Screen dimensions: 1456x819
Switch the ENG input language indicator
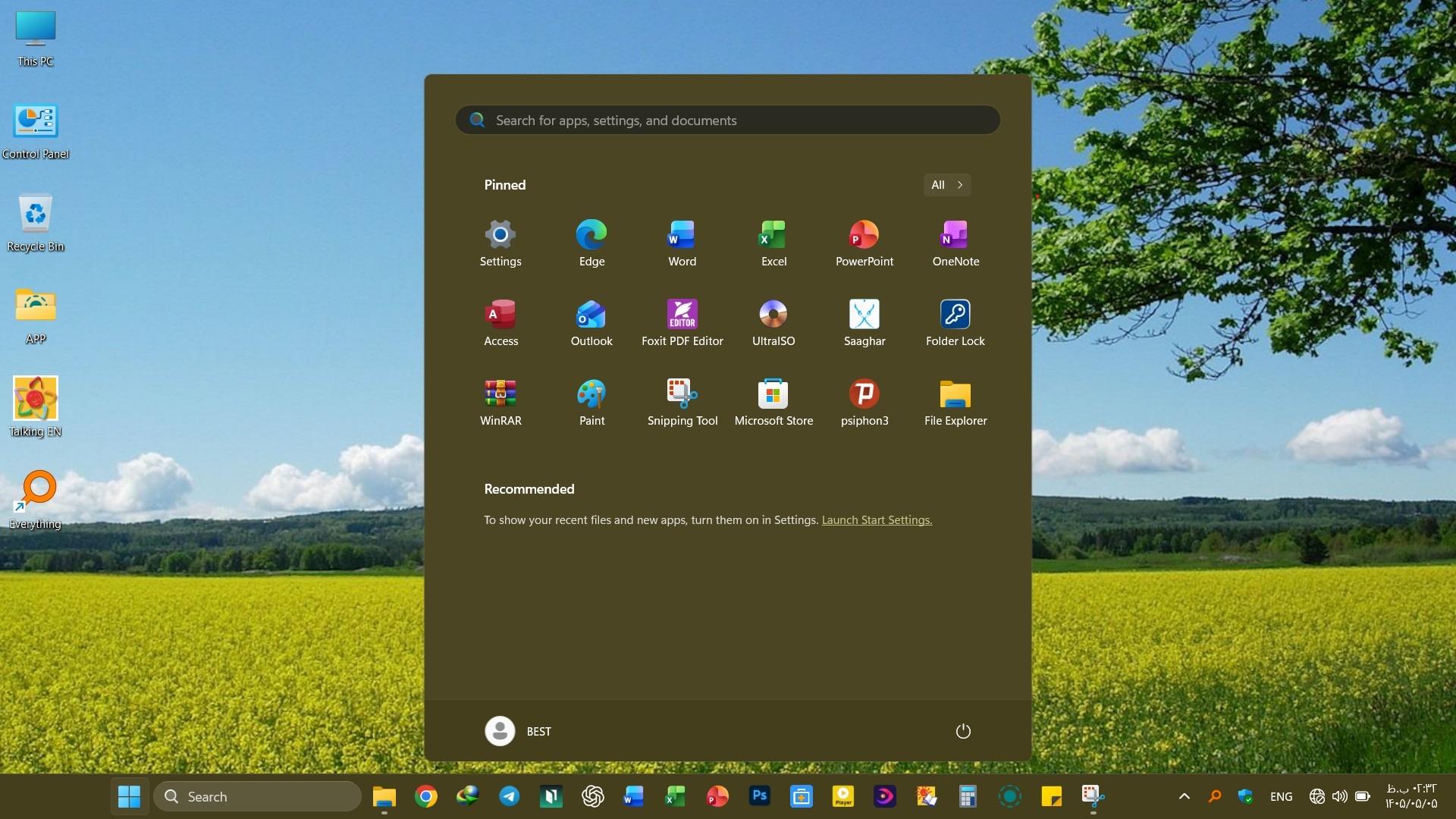pos(1281,796)
